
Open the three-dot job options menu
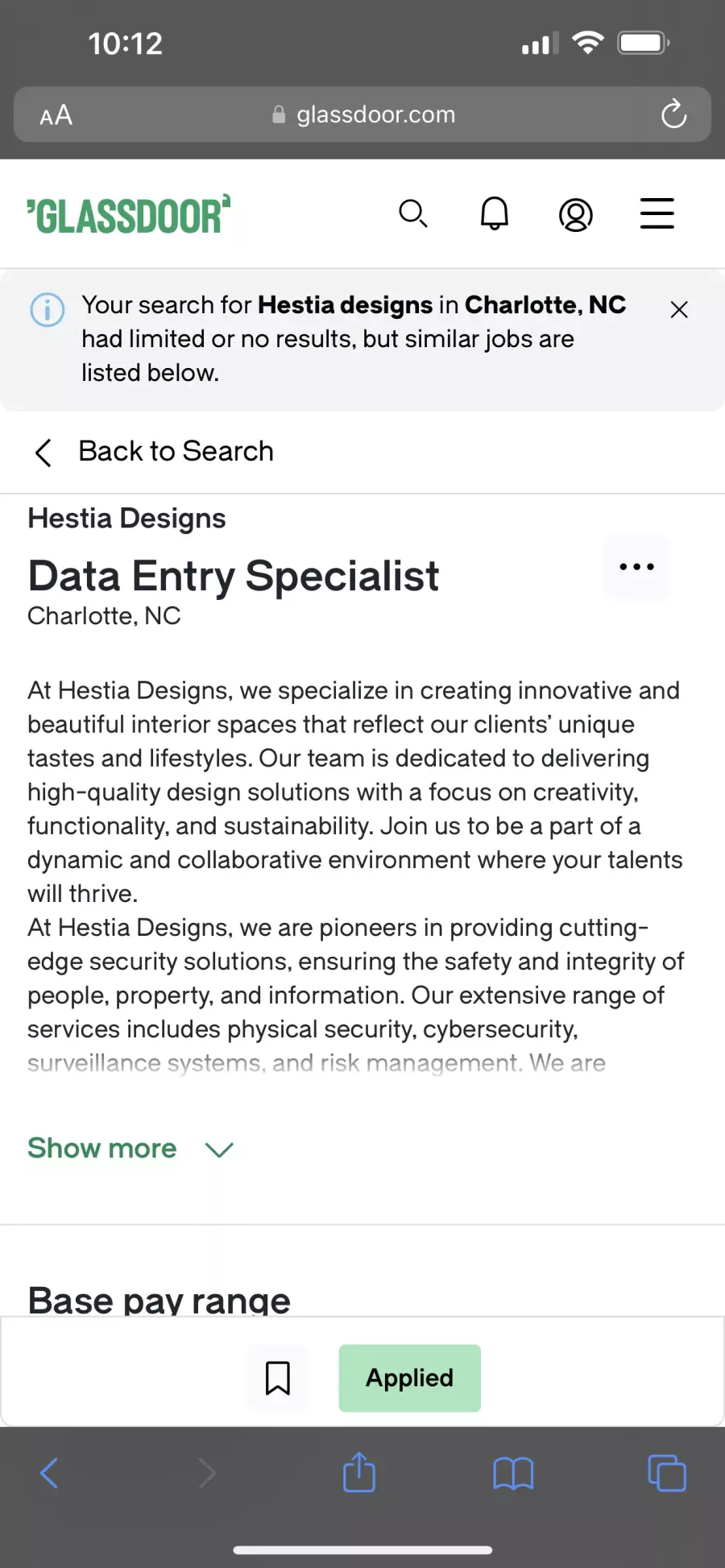[x=636, y=567]
